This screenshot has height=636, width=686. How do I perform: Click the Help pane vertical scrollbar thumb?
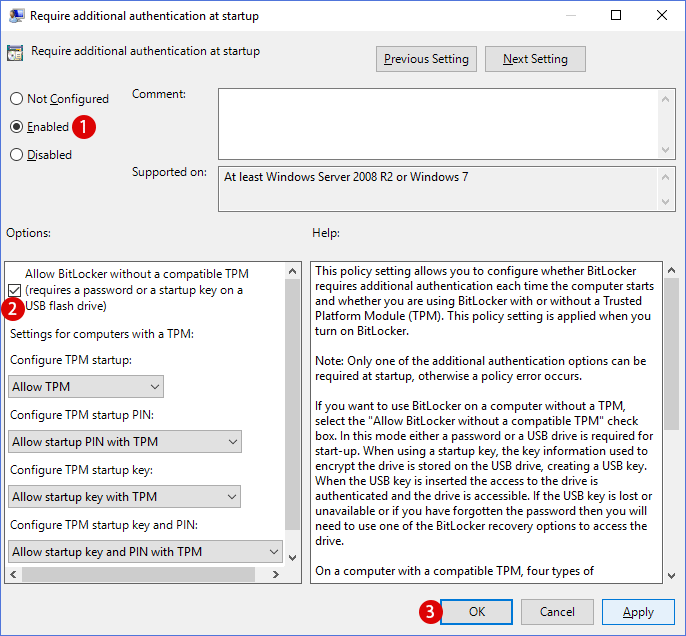coord(672,354)
